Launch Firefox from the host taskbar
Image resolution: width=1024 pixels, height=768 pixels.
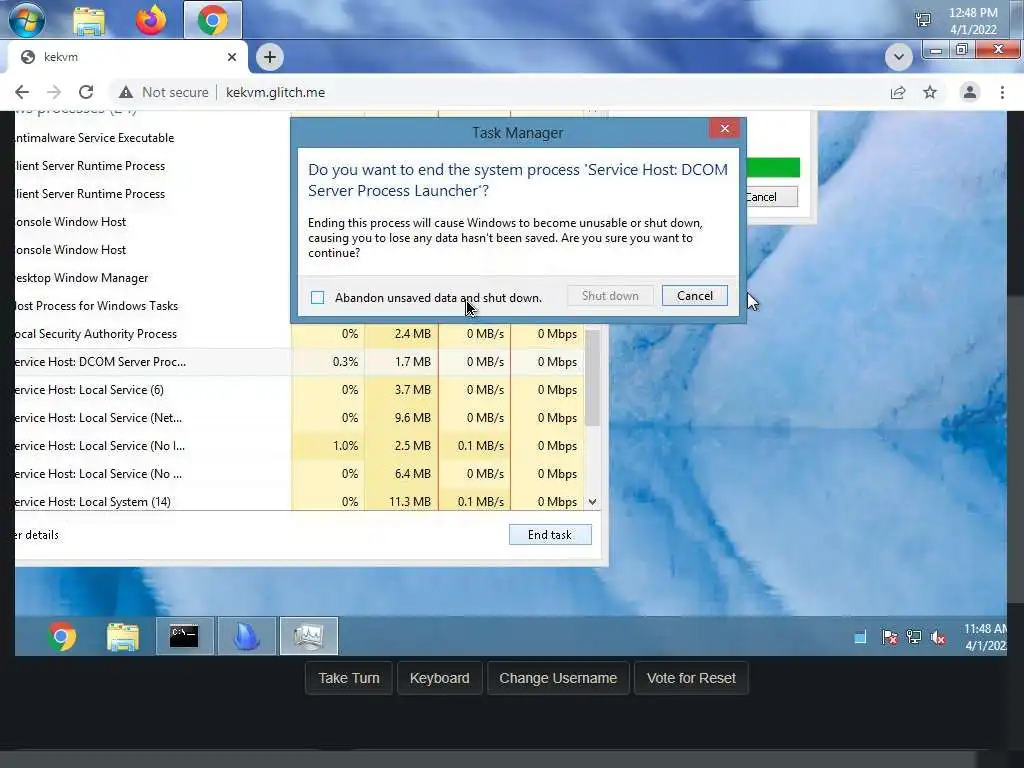[x=151, y=19]
